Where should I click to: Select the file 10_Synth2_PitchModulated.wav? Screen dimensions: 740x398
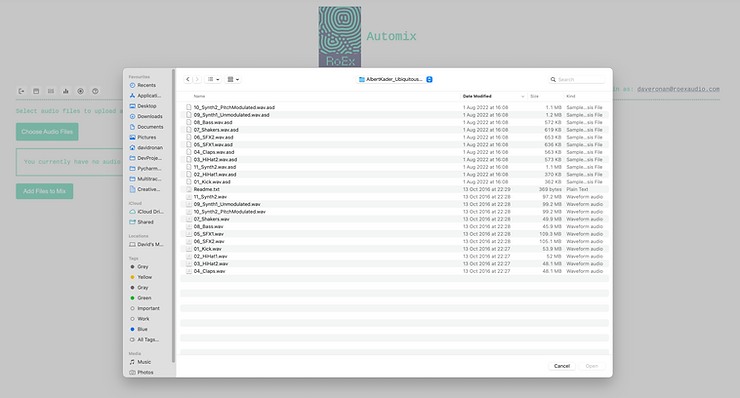(x=394, y=212)
